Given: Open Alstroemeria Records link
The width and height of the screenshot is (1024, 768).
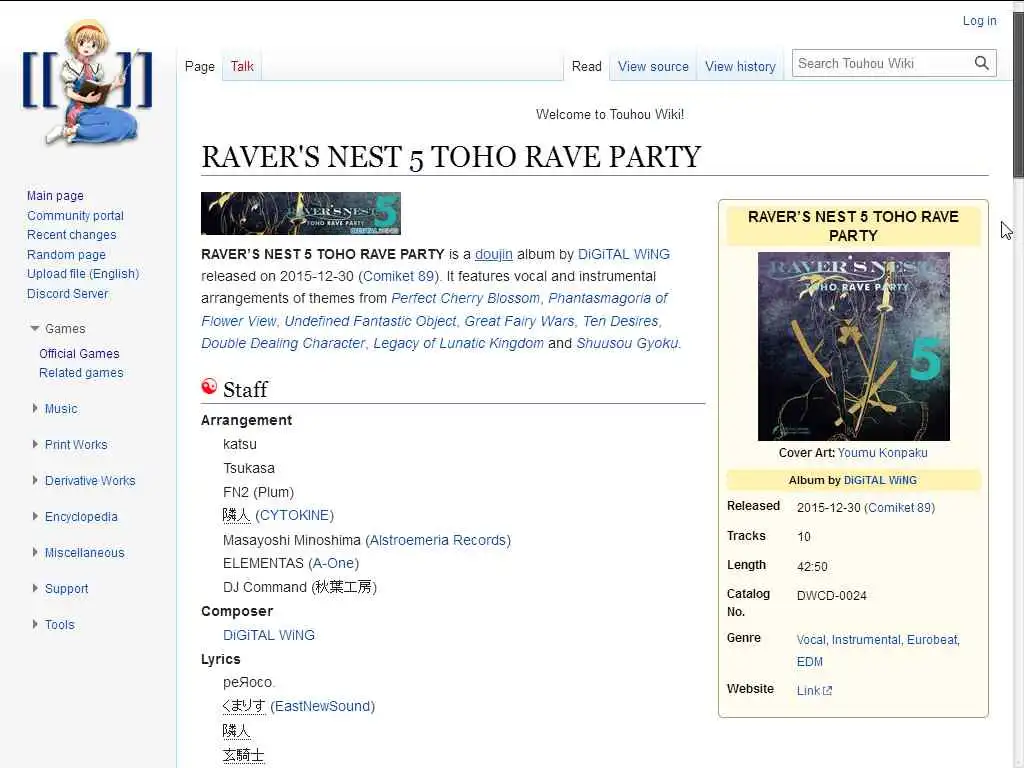Looking at the screenshot, I should (x=438, y=540).
